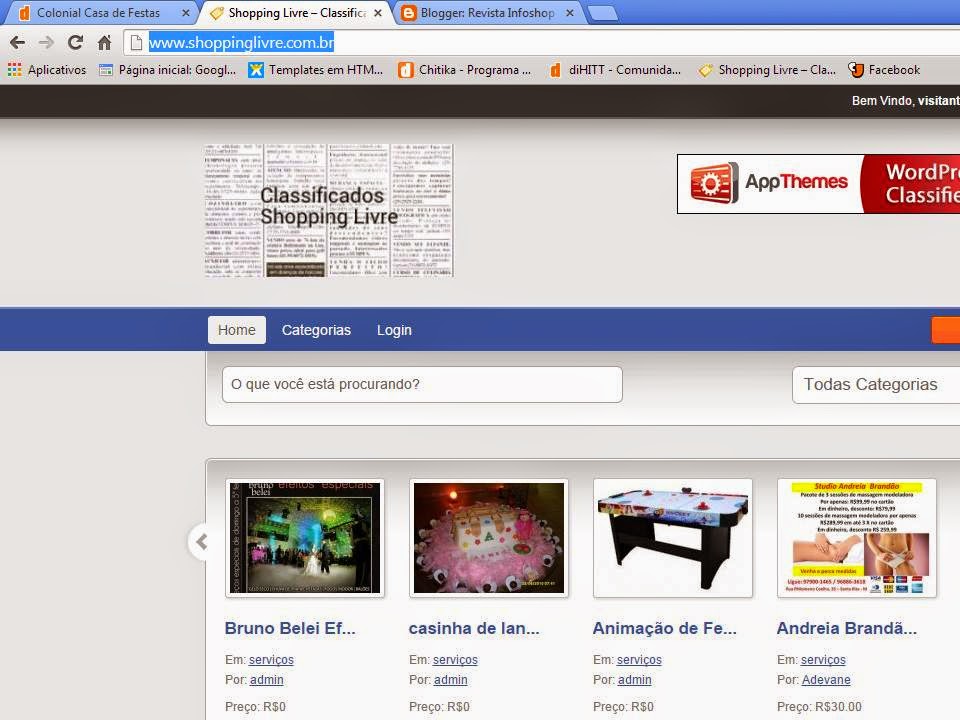Open the 'Animação de Fe...' listing title
Image resolution: width=960 pixels, height=720 pixels.
click(x=664, y=628)
